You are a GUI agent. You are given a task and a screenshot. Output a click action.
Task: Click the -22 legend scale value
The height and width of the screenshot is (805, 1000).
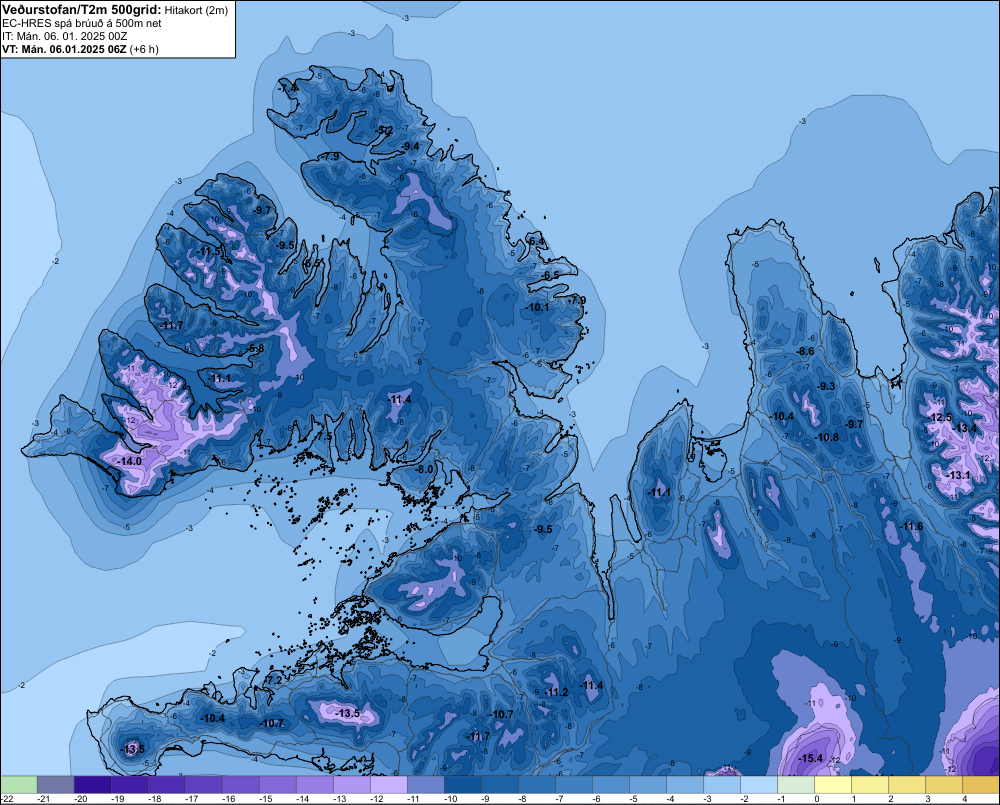(7, 799)
